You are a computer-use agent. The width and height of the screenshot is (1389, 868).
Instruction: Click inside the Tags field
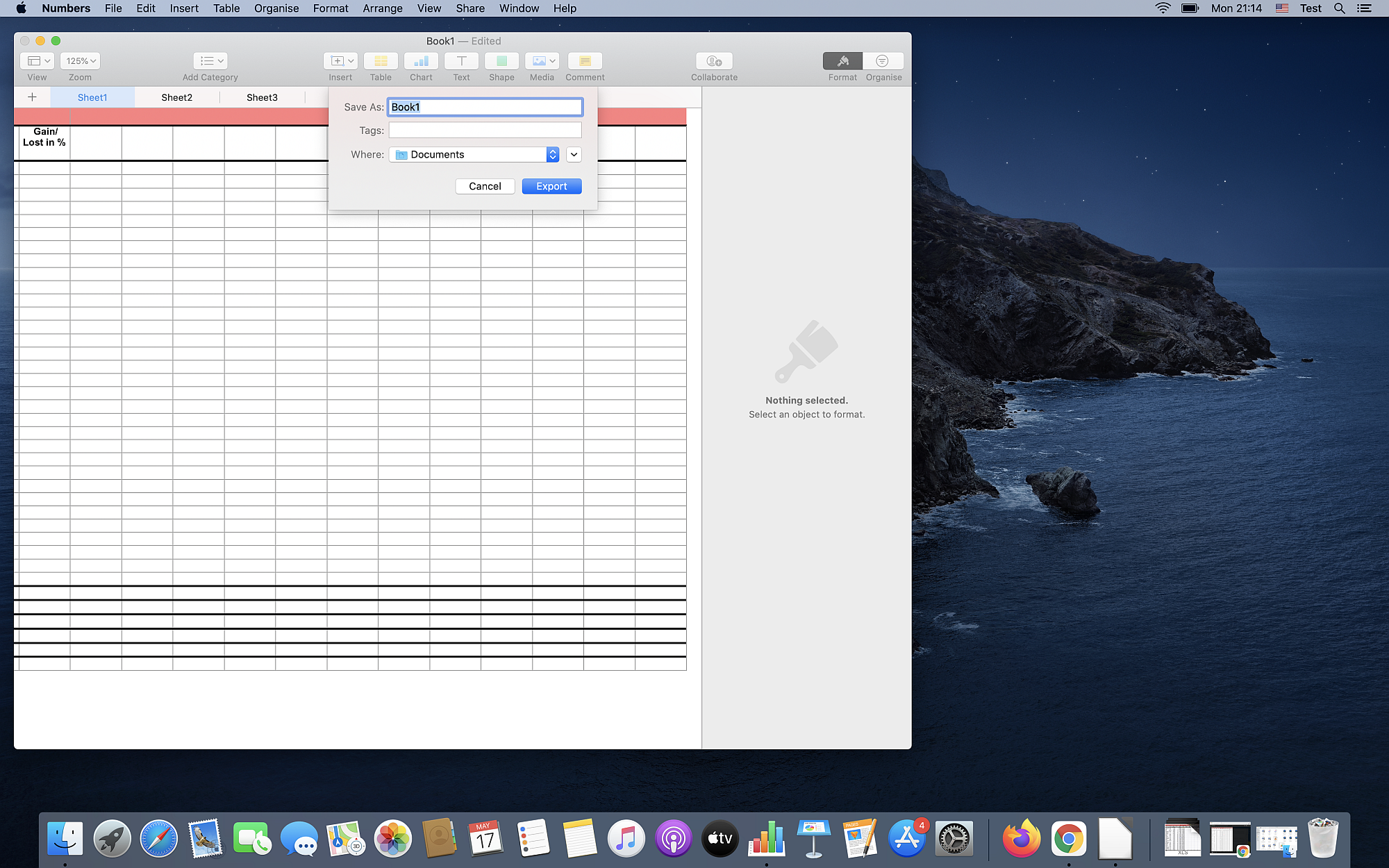[x=484, y=130]
